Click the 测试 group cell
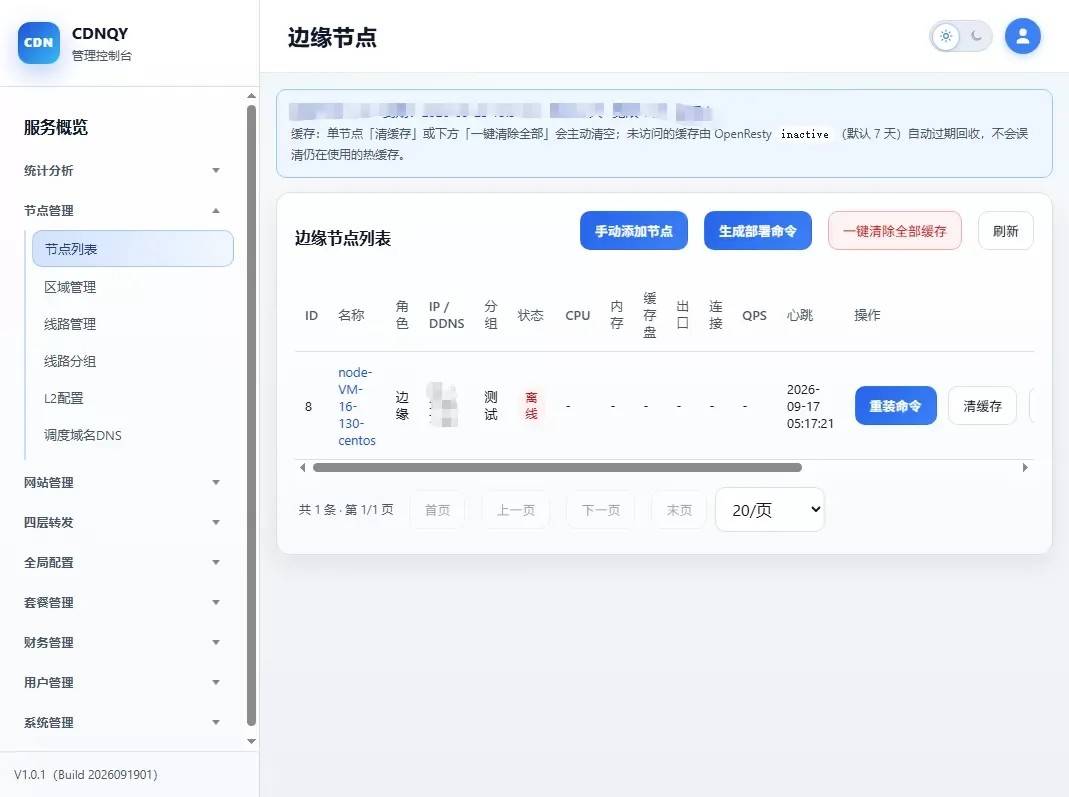 pyautogui.click(x=491, y=406)
